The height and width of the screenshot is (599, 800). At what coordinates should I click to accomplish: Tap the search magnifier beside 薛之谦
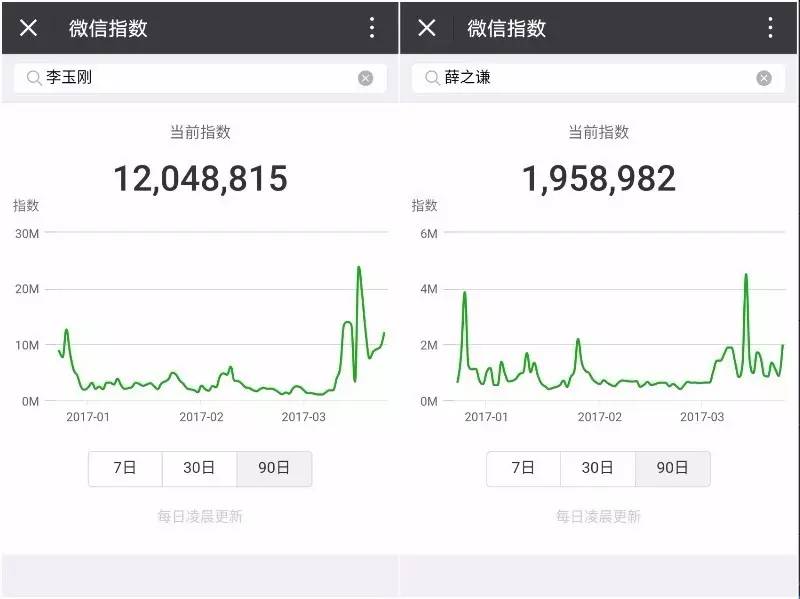pos(432,78)
